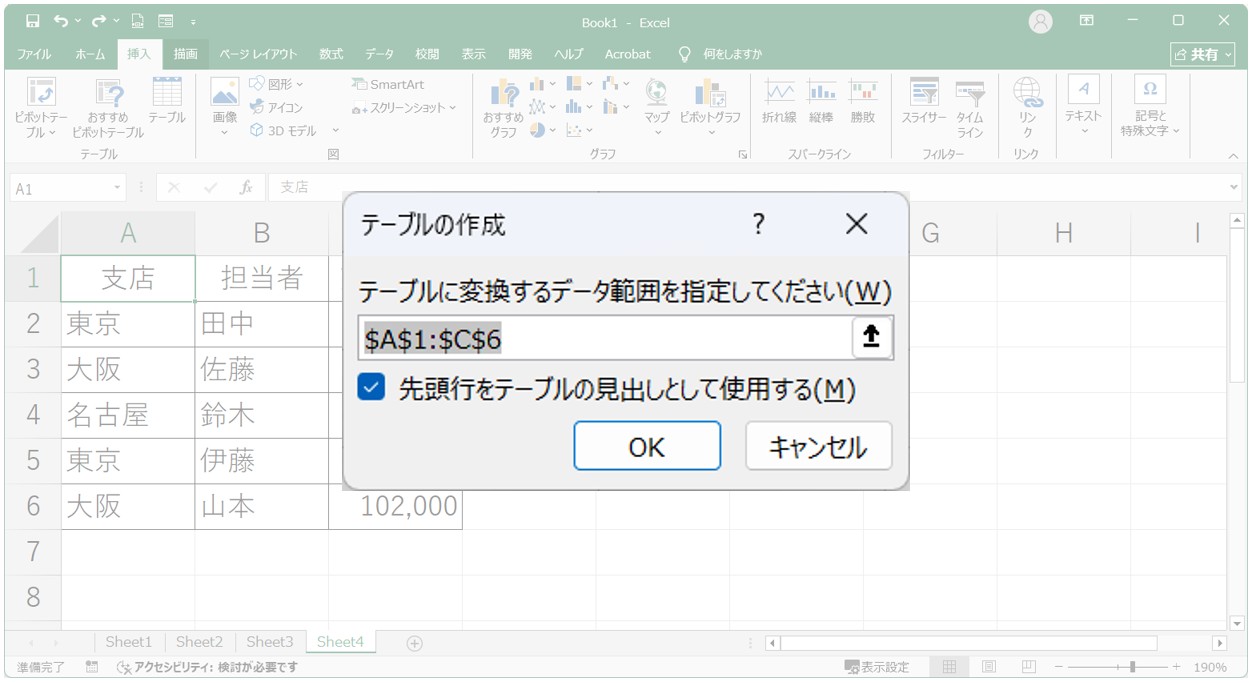Switch to the Sheet2 worksheet tab
This screenshot has width=1253, height=683.
199,642
